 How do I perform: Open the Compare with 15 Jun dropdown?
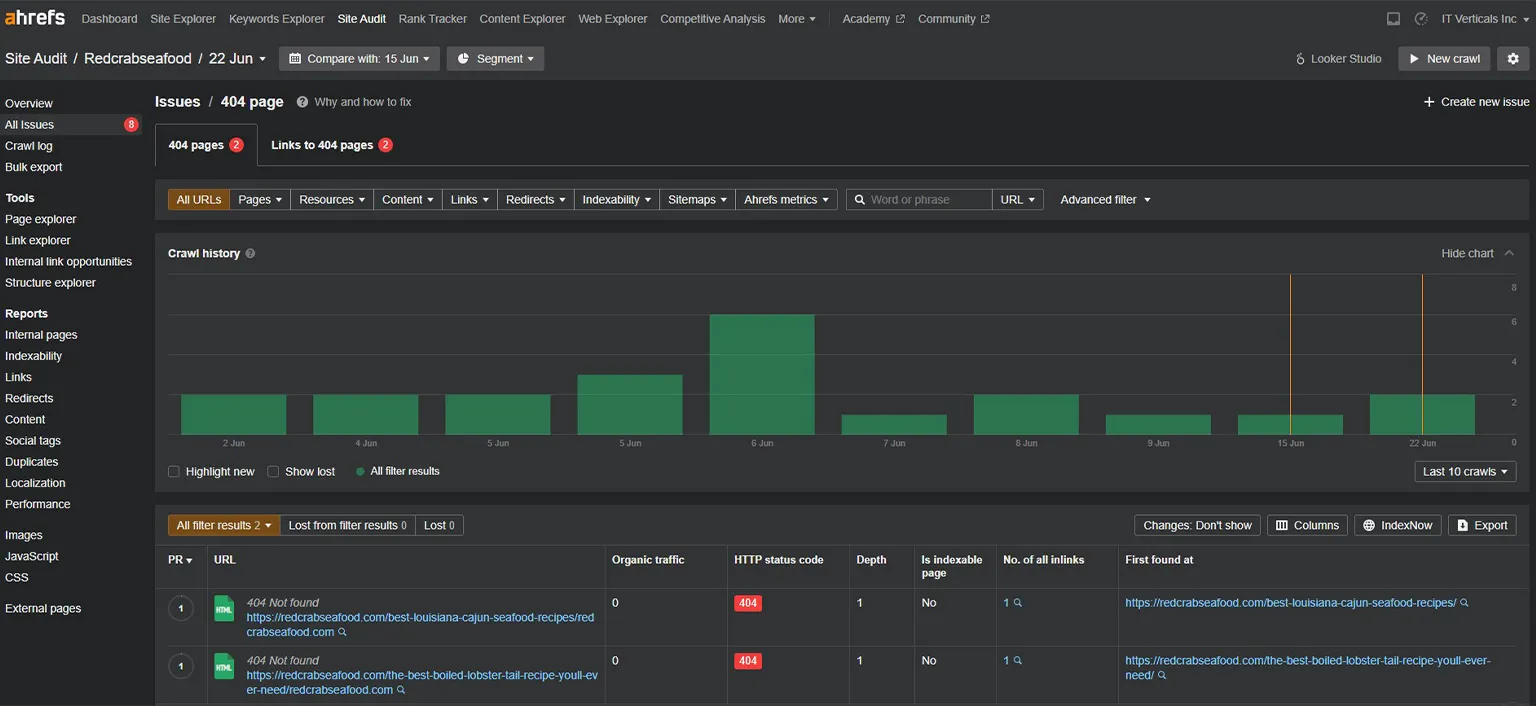[358, 58]
